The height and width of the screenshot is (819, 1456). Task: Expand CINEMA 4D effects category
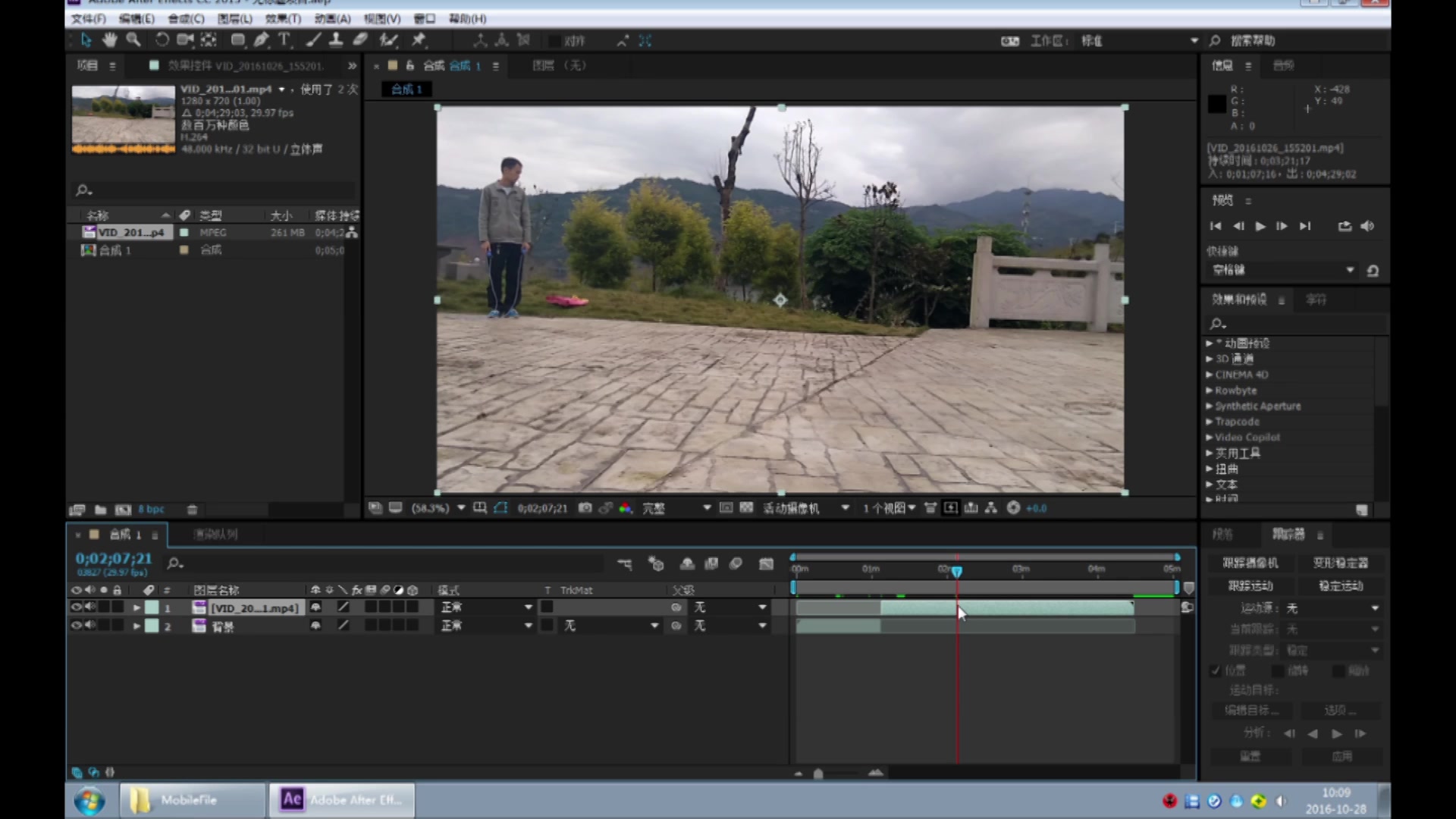tap(1209, 374)
